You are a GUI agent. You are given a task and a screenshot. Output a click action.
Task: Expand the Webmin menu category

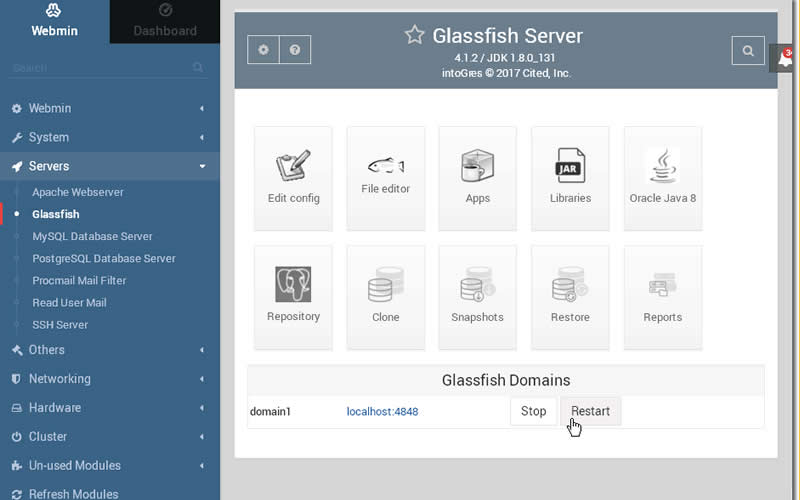point(110,108)
